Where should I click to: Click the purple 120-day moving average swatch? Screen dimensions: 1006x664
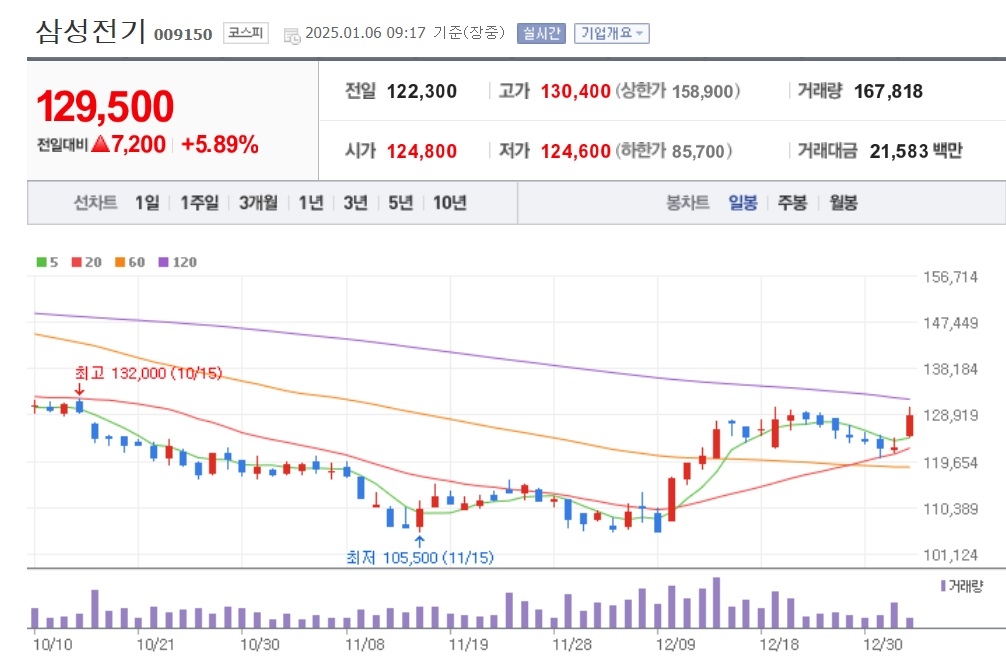(164, 262)
